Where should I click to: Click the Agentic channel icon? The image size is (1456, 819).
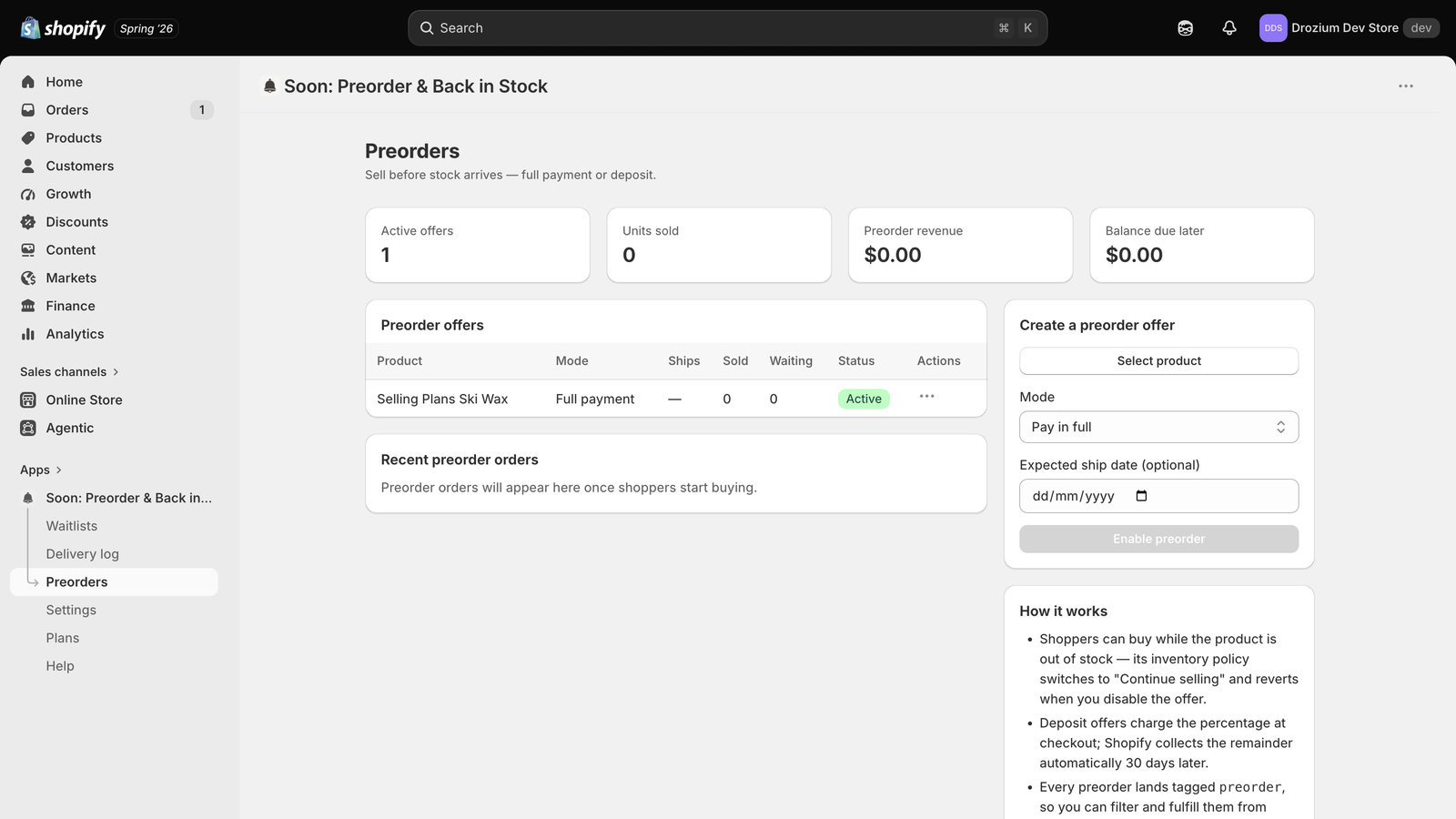pyautogui.click(x=28, y=429)
